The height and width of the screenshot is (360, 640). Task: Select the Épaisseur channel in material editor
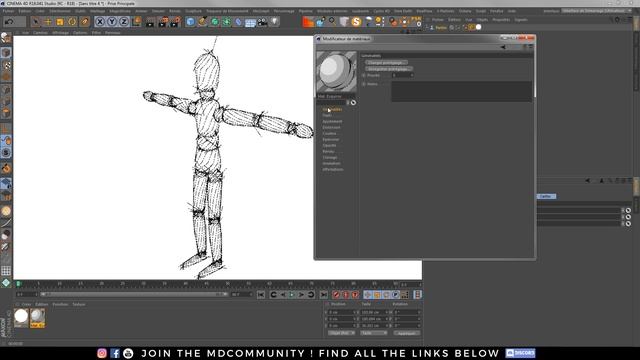[x=331, y=140]
